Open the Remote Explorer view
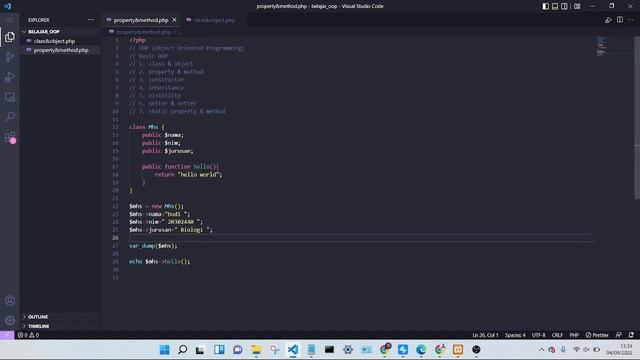Viewport: 640px width, 360px height. click(10, 97)
